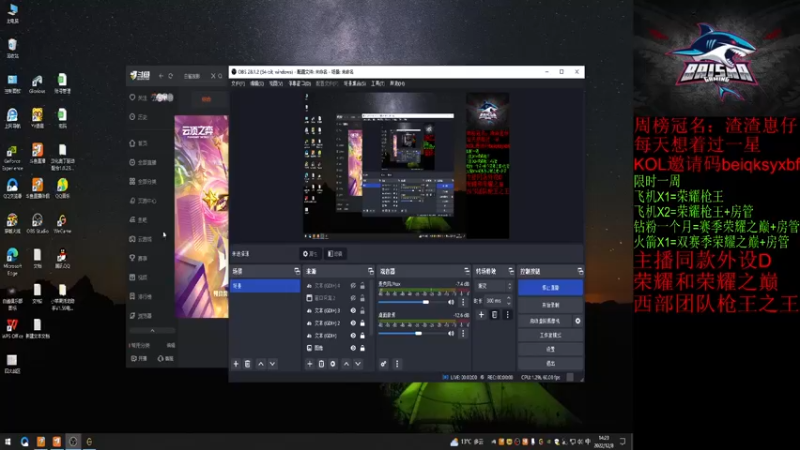
Task: Delete selected source with trash icon
Action: (x=321, y=364)
